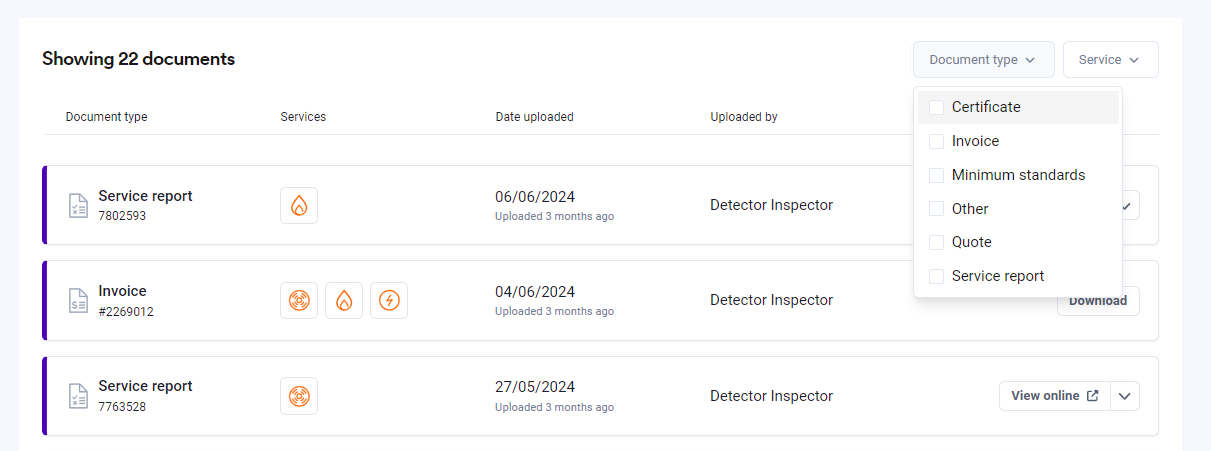
Task: Check the Other document type option
Action: pos(937,209)
